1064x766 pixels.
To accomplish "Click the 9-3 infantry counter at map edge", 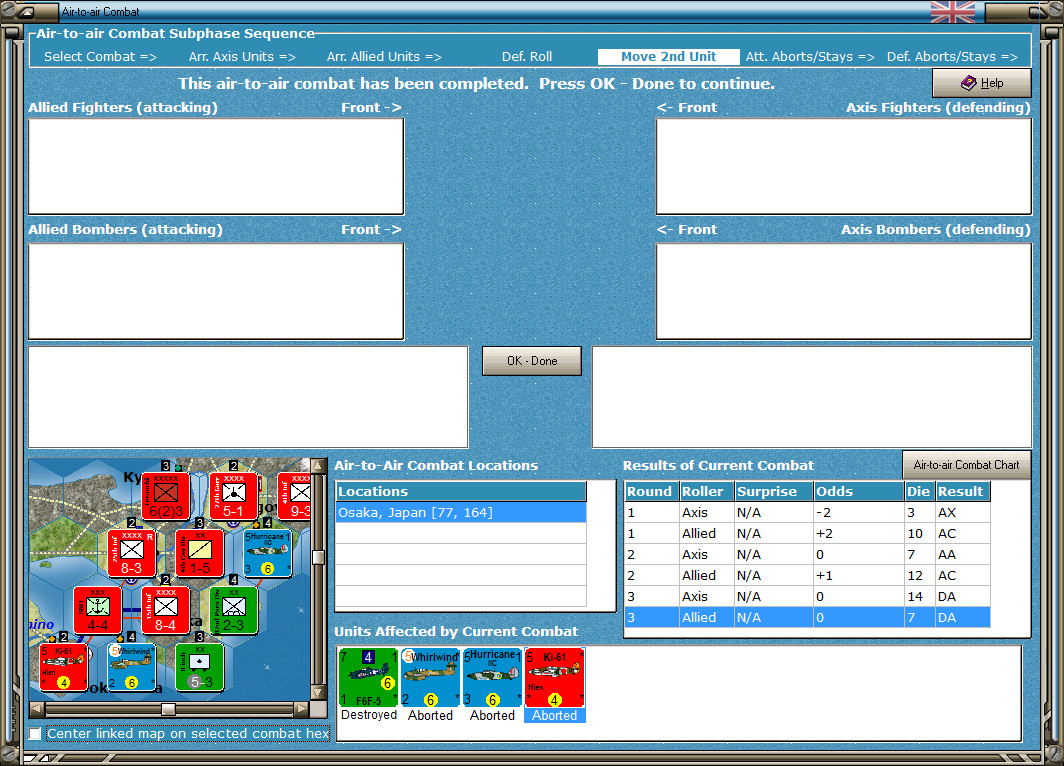I will [294, 496].
